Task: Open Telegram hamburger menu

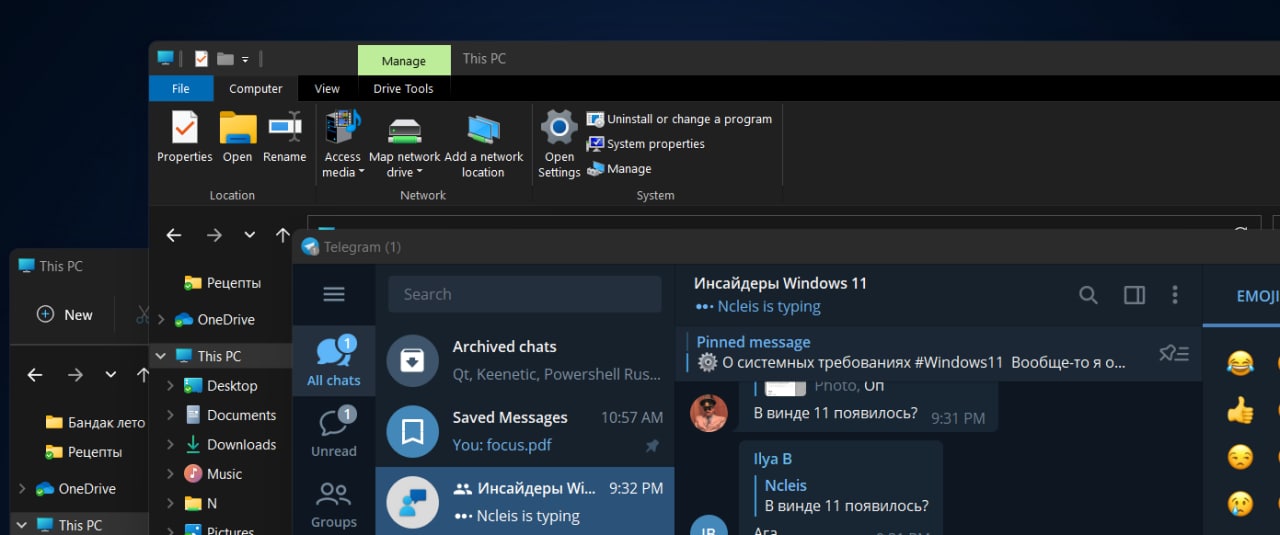Action: pyautogui.click(x=334, y=294)
